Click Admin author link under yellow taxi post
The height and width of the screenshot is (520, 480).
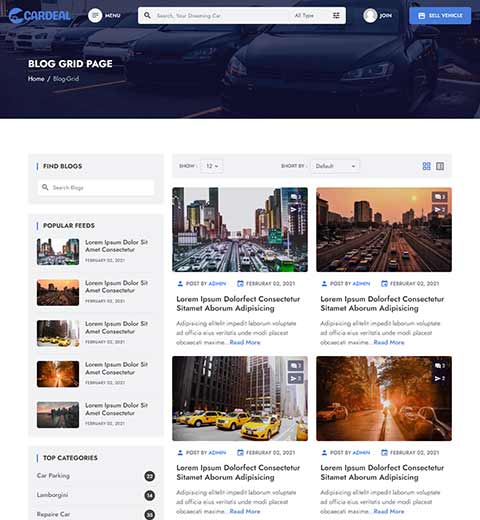tap(217, 453)
